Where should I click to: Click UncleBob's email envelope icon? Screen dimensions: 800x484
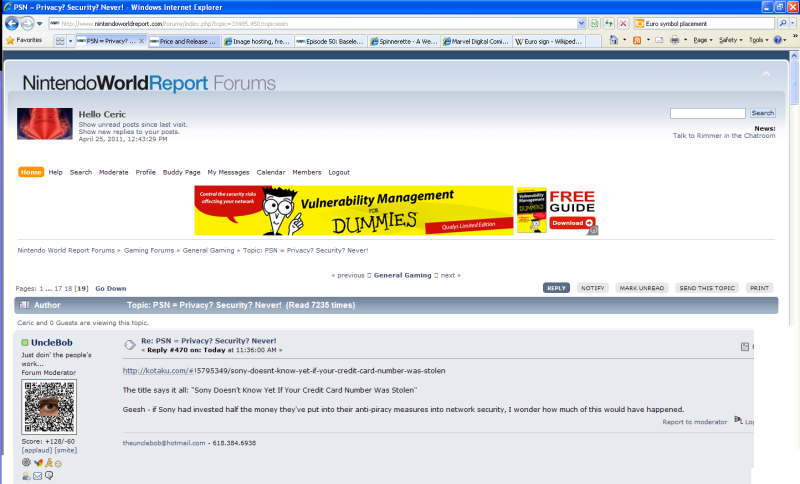(38, 476)
